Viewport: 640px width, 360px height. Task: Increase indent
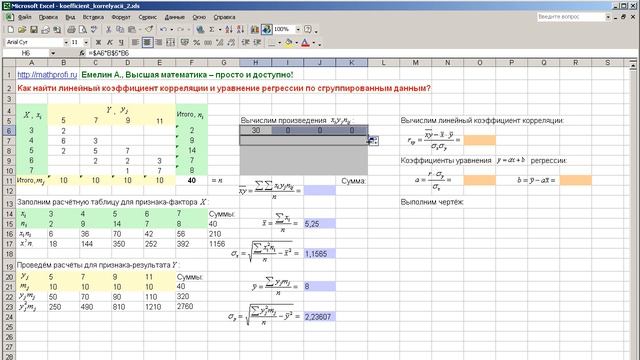pyautogui.click(x=257, y=42)
